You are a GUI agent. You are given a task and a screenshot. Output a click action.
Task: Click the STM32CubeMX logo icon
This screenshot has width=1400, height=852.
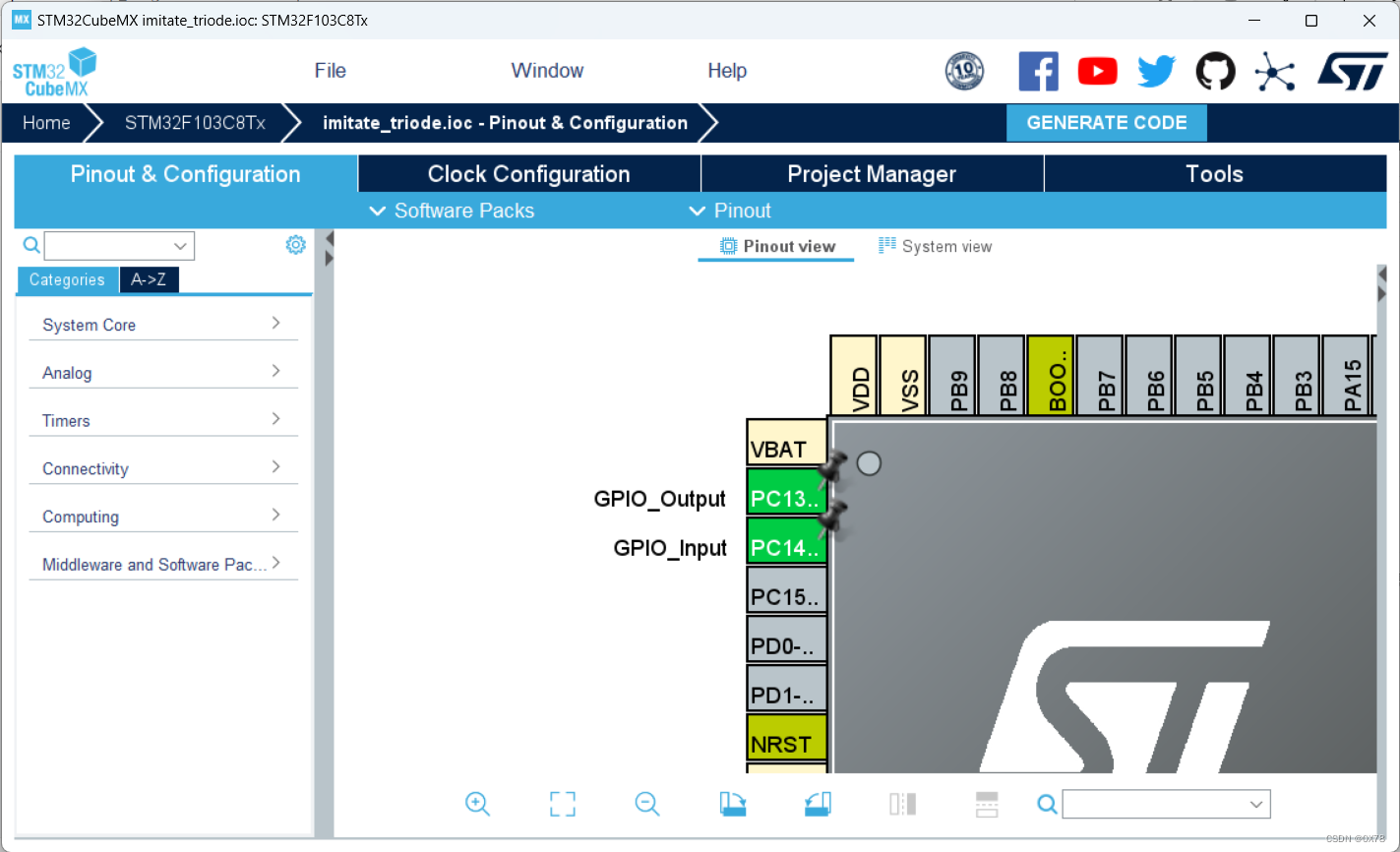click(54, 73)
